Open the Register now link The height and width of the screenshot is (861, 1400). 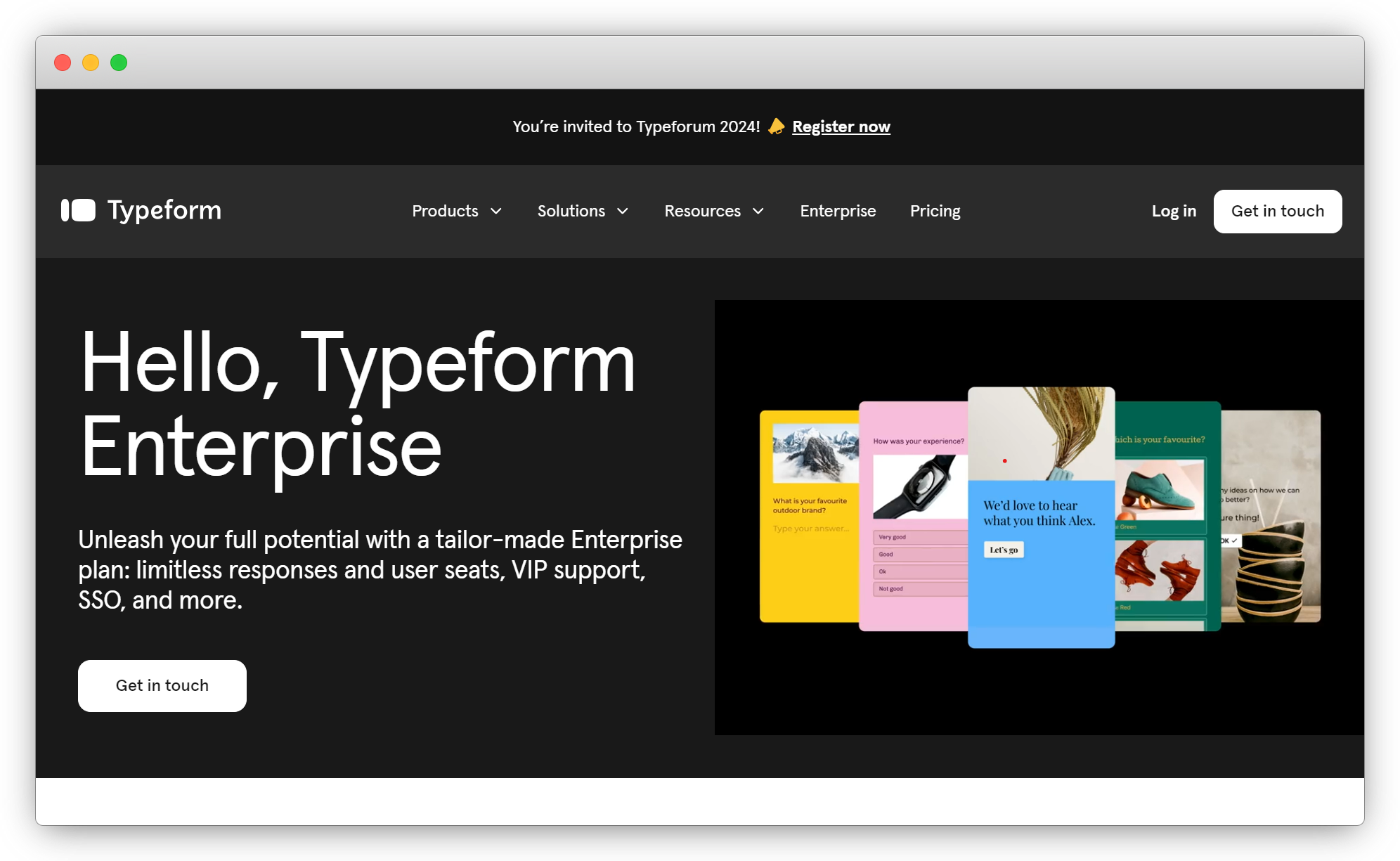(x=841, y=127)
